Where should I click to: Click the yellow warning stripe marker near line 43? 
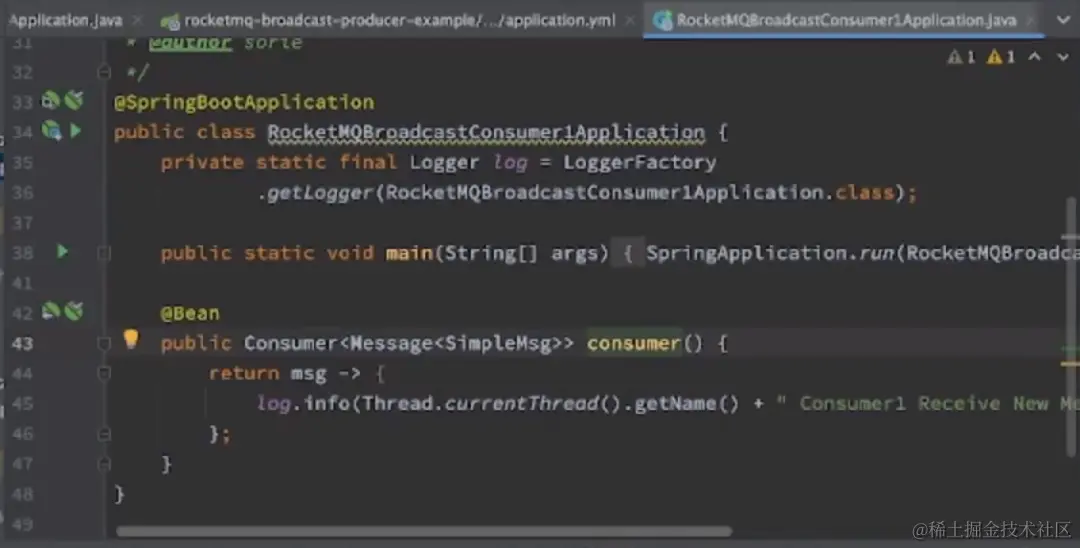1070,363
